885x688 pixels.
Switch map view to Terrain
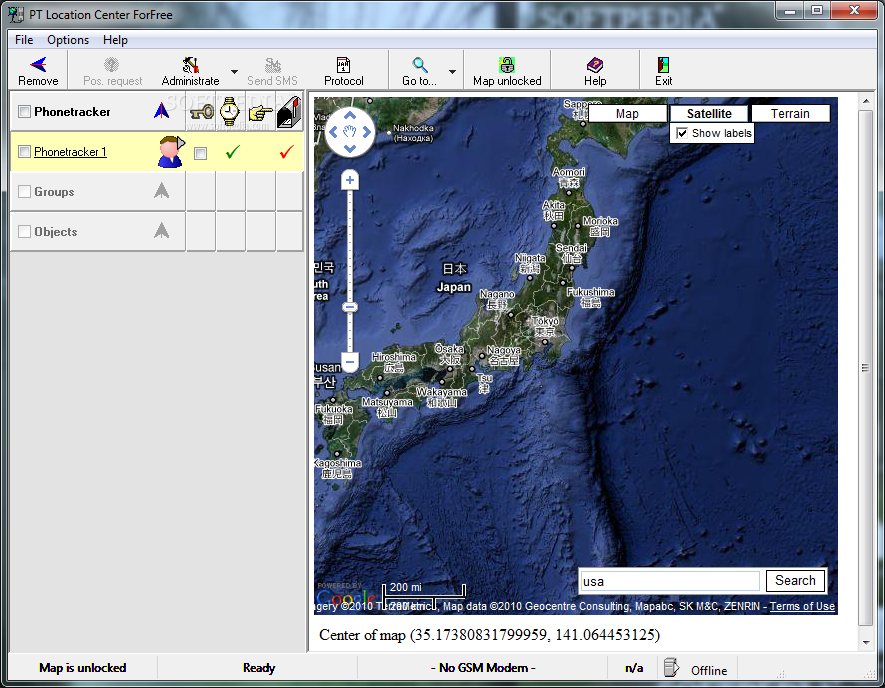(790, 113)
